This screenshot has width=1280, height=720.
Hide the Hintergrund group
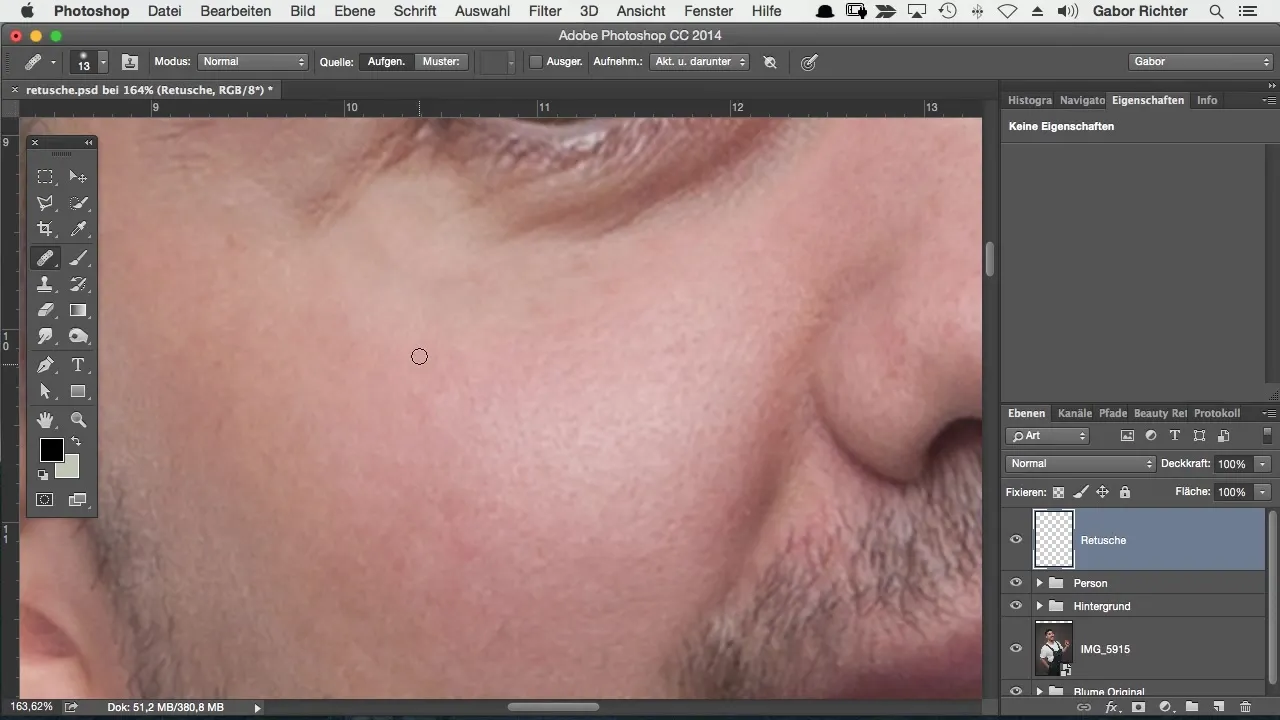pyautogui.click(x=1016, y=606)
